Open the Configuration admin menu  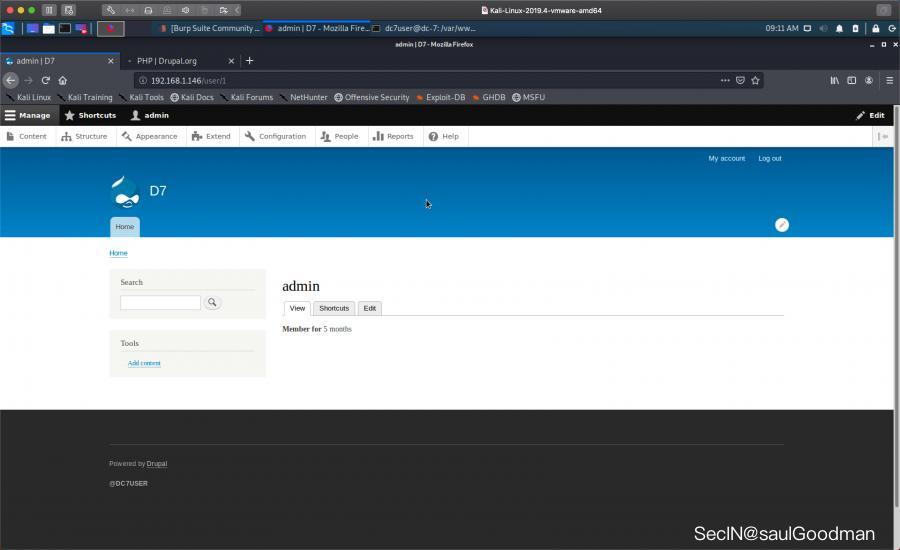(x=275, y=136)
